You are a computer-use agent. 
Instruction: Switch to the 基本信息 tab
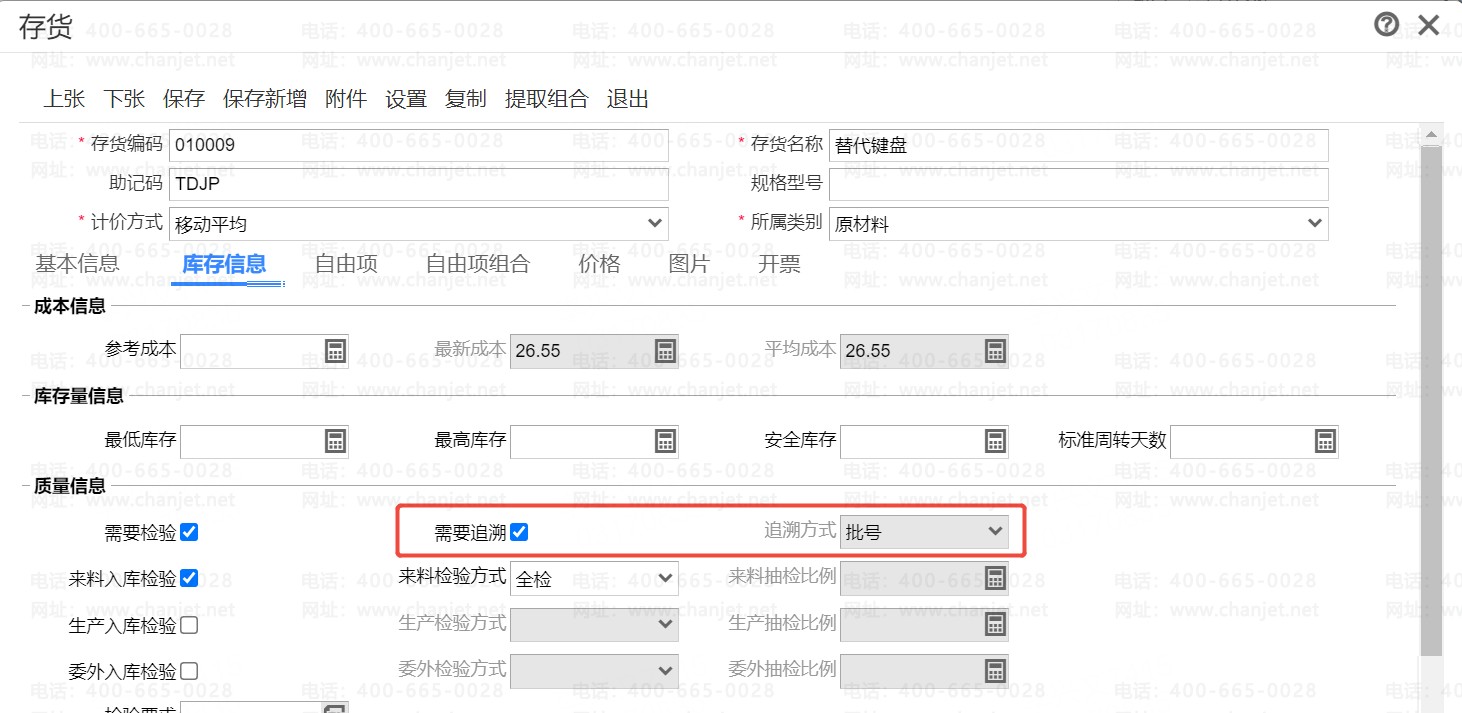[x=77, y=264]
